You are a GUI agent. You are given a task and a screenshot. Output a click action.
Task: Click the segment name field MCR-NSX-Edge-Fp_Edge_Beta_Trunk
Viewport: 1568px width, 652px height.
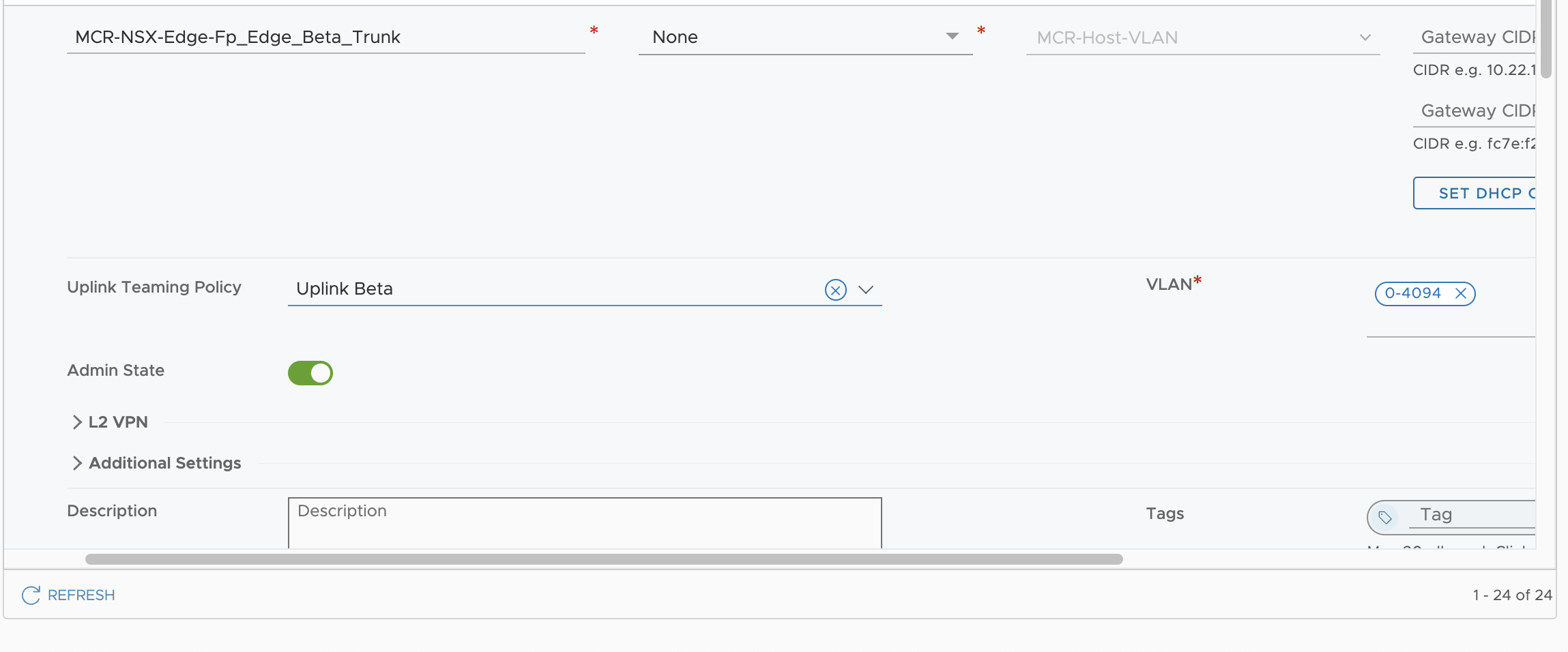click(x=326, y=37)
